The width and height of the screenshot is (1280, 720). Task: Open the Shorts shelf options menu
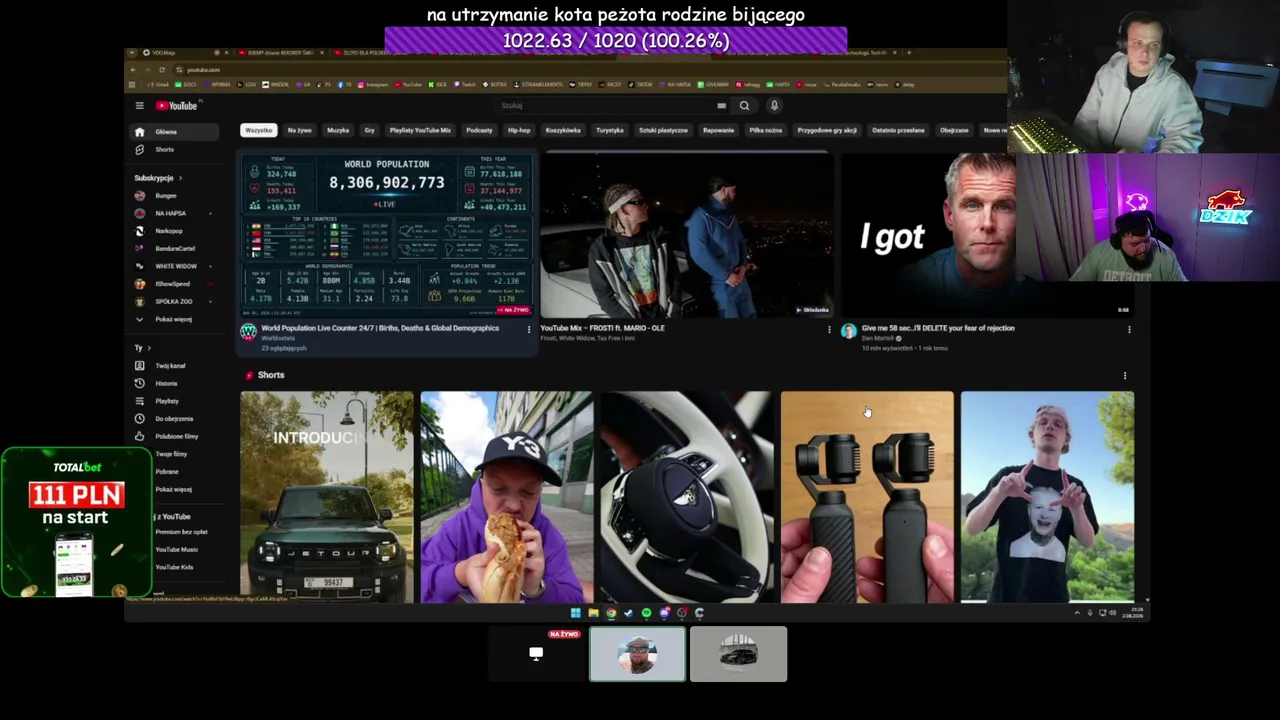pos(1125,376)
